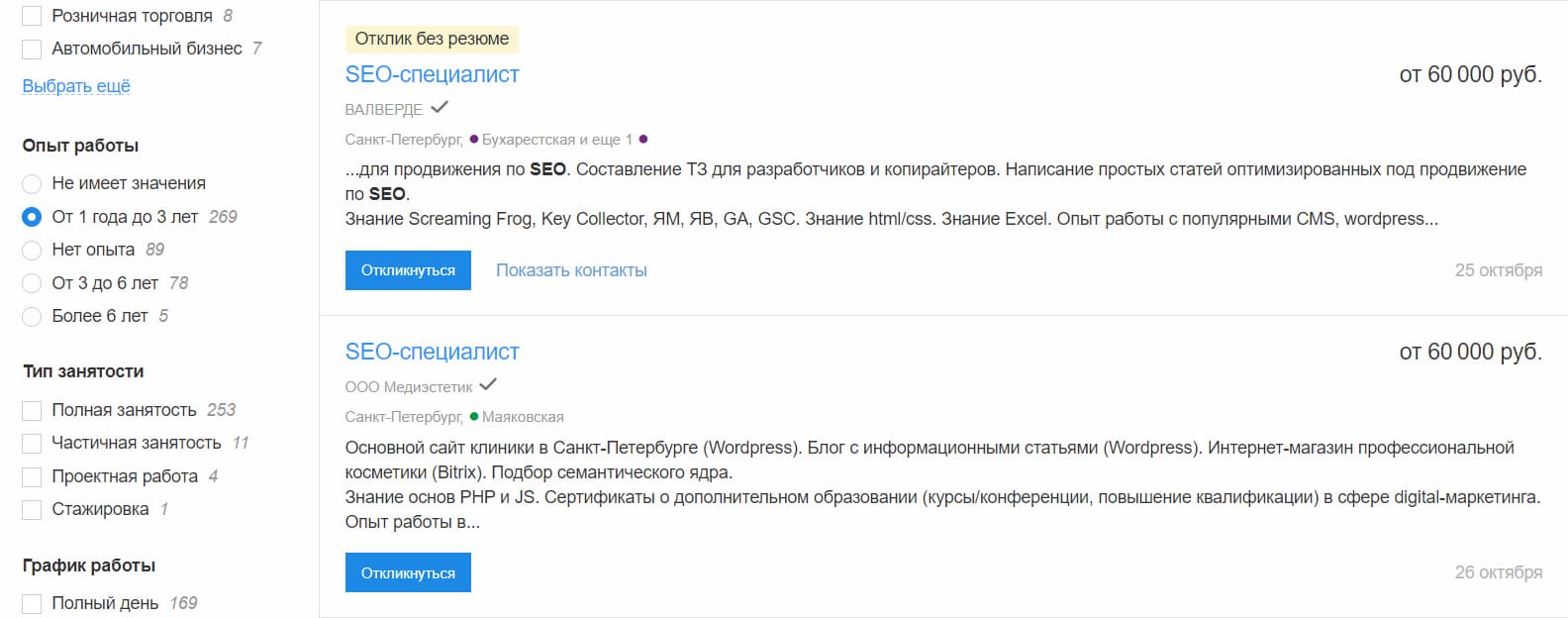Enable the Полный день filter

tap(32, 601)
